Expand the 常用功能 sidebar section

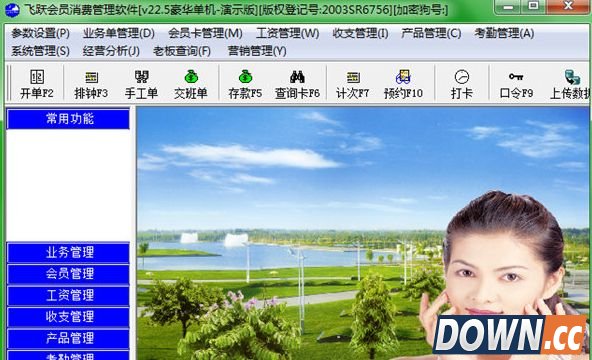(68, 119)
